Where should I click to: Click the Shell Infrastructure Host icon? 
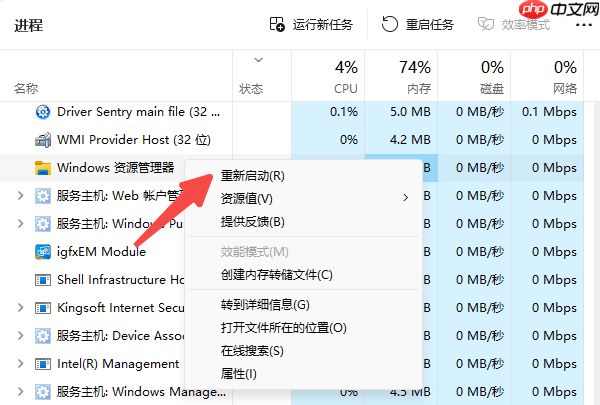[43, 280]
